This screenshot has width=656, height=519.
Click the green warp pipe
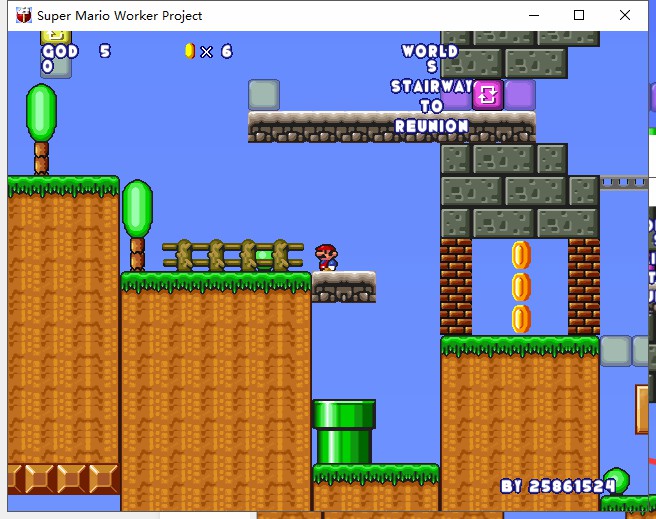(344, 432)
